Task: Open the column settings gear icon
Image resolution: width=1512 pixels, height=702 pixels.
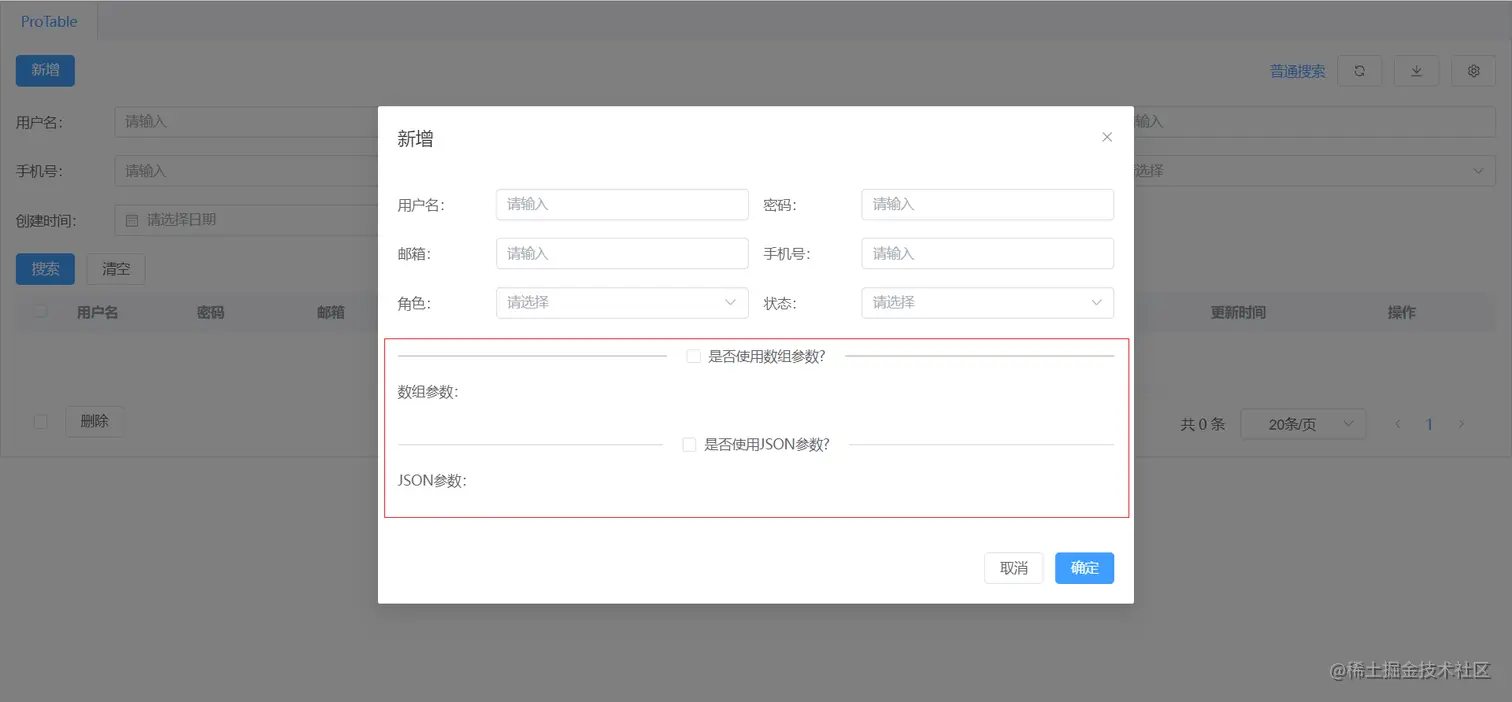Action: click(x=1473, y=71)
